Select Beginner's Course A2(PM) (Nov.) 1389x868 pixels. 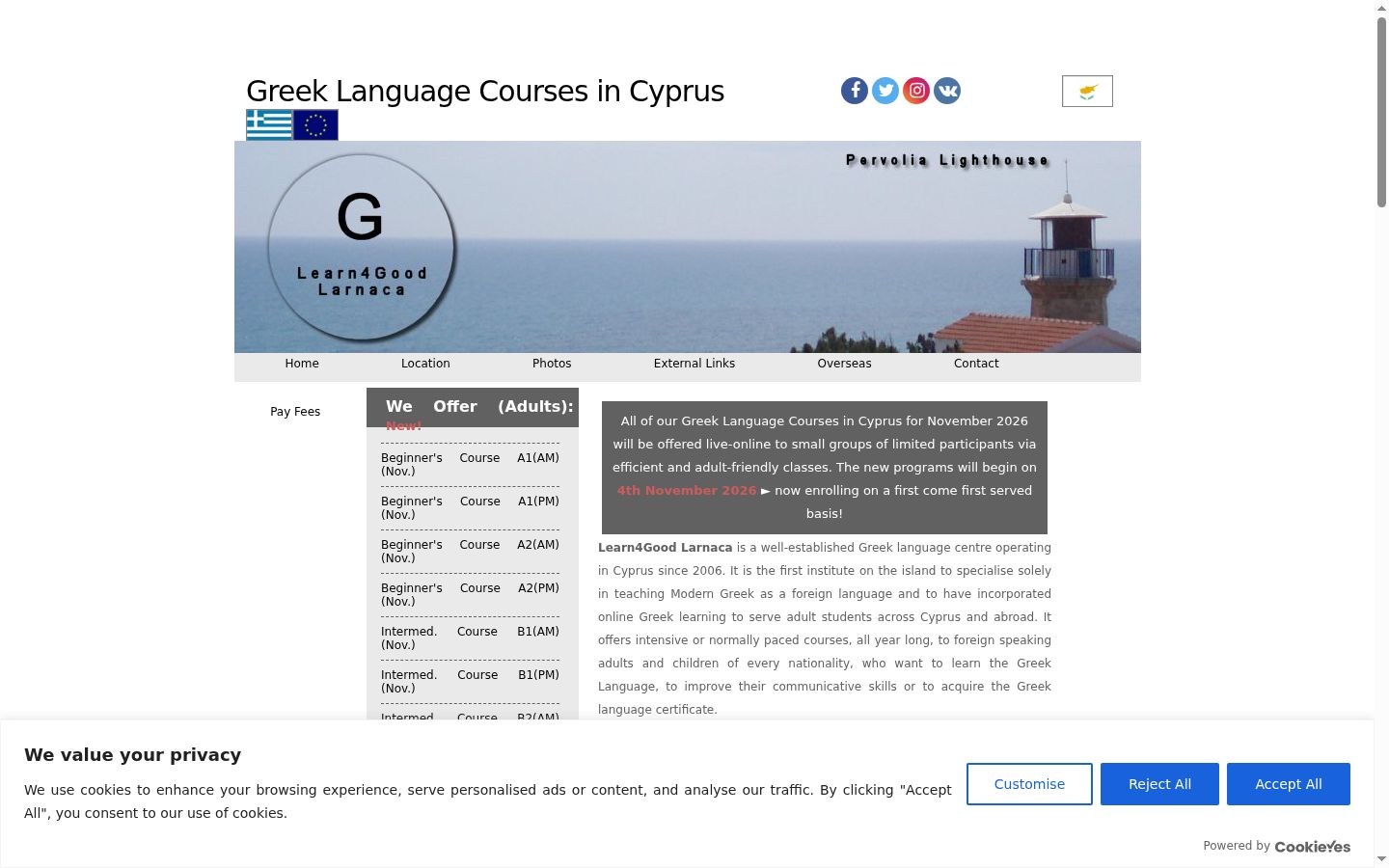[x=470, y=595]
